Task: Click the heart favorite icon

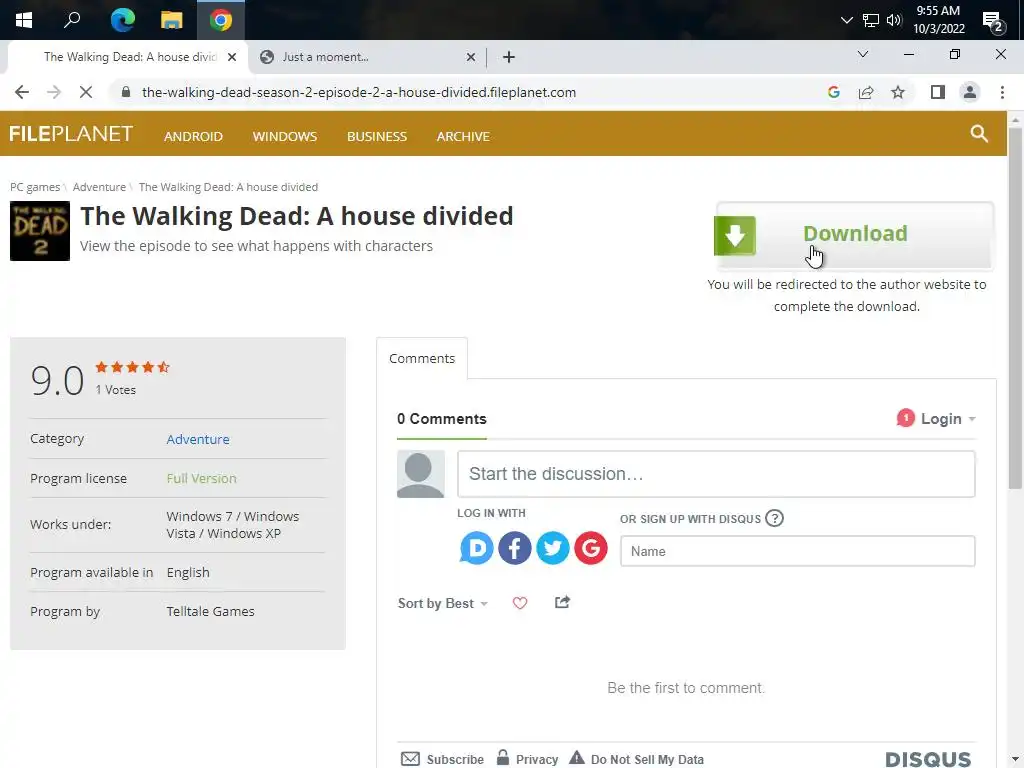Action: coord(520,603)
